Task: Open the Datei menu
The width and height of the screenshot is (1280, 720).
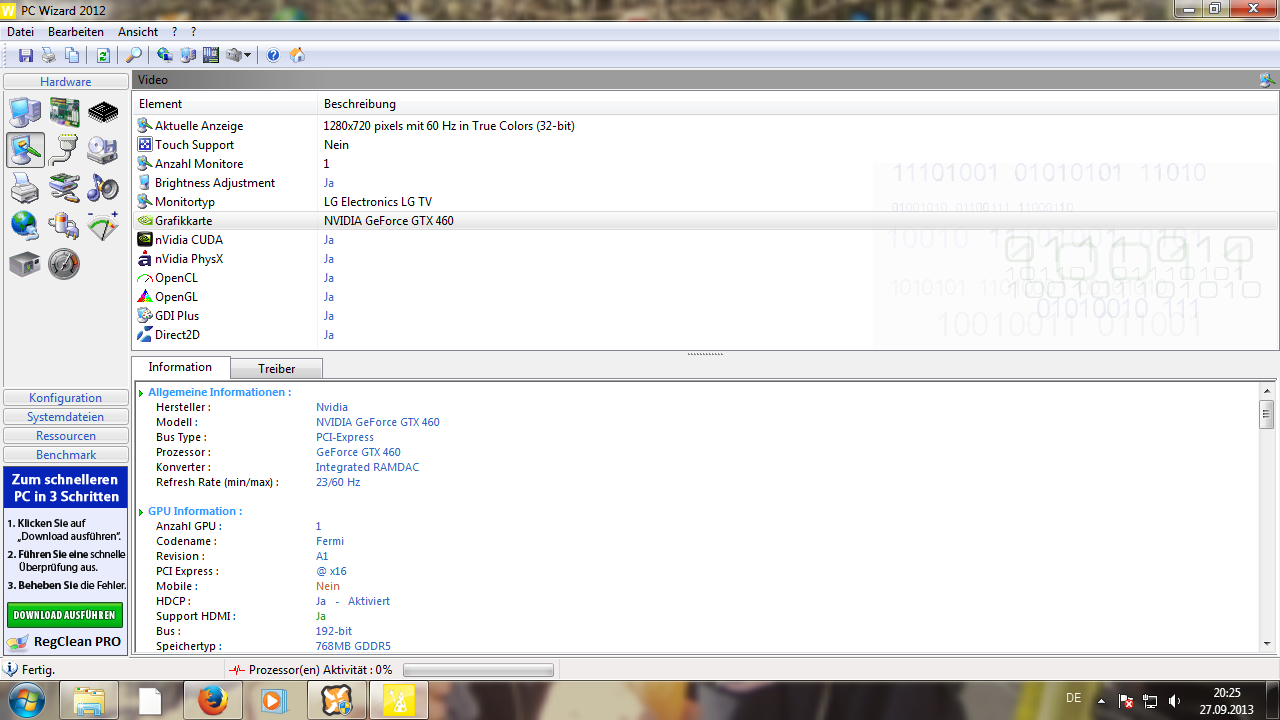Action: coord(20,32)
